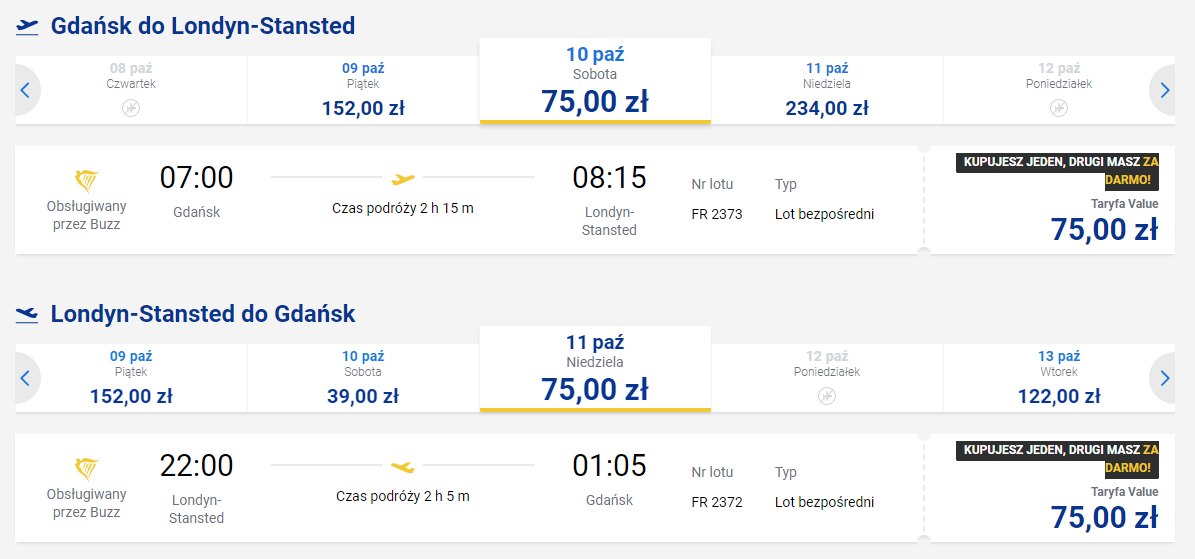Viewport: 1195px width, 559px height.
Task: Show later return dates with right arrow
Action: (x=1164, y=378)
